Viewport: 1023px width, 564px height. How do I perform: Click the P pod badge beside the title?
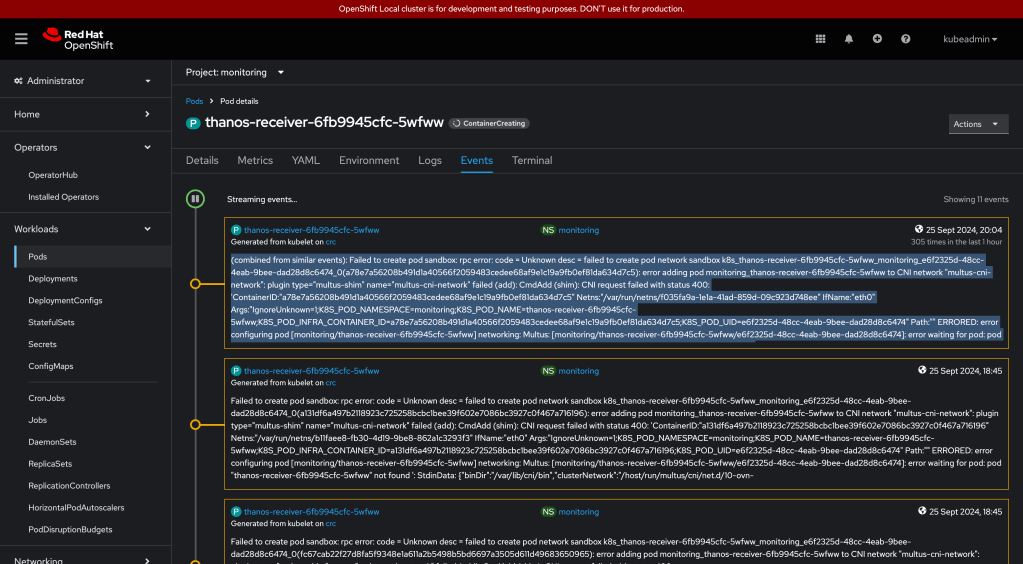tap(193, 123)
